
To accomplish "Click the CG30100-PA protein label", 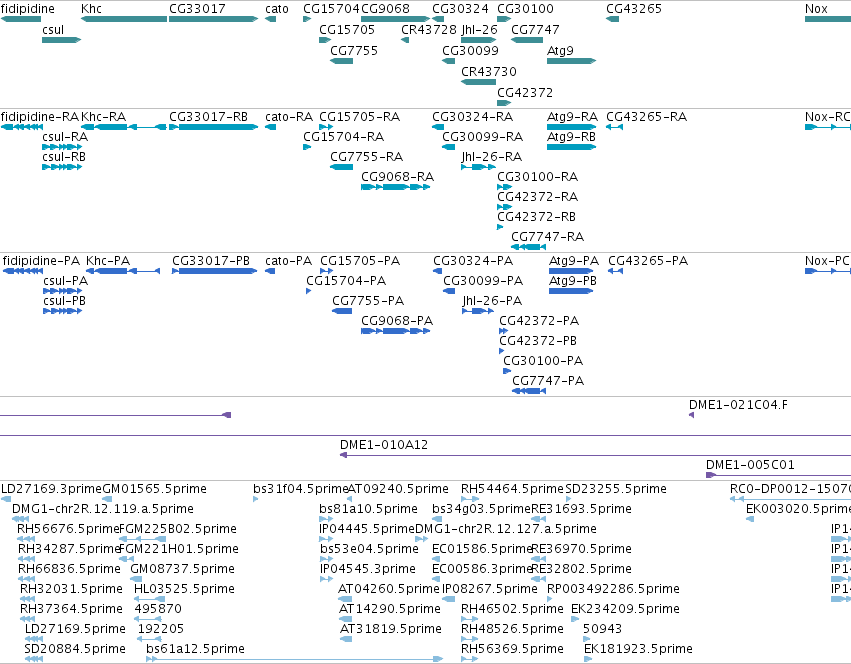I will (543, 361).
